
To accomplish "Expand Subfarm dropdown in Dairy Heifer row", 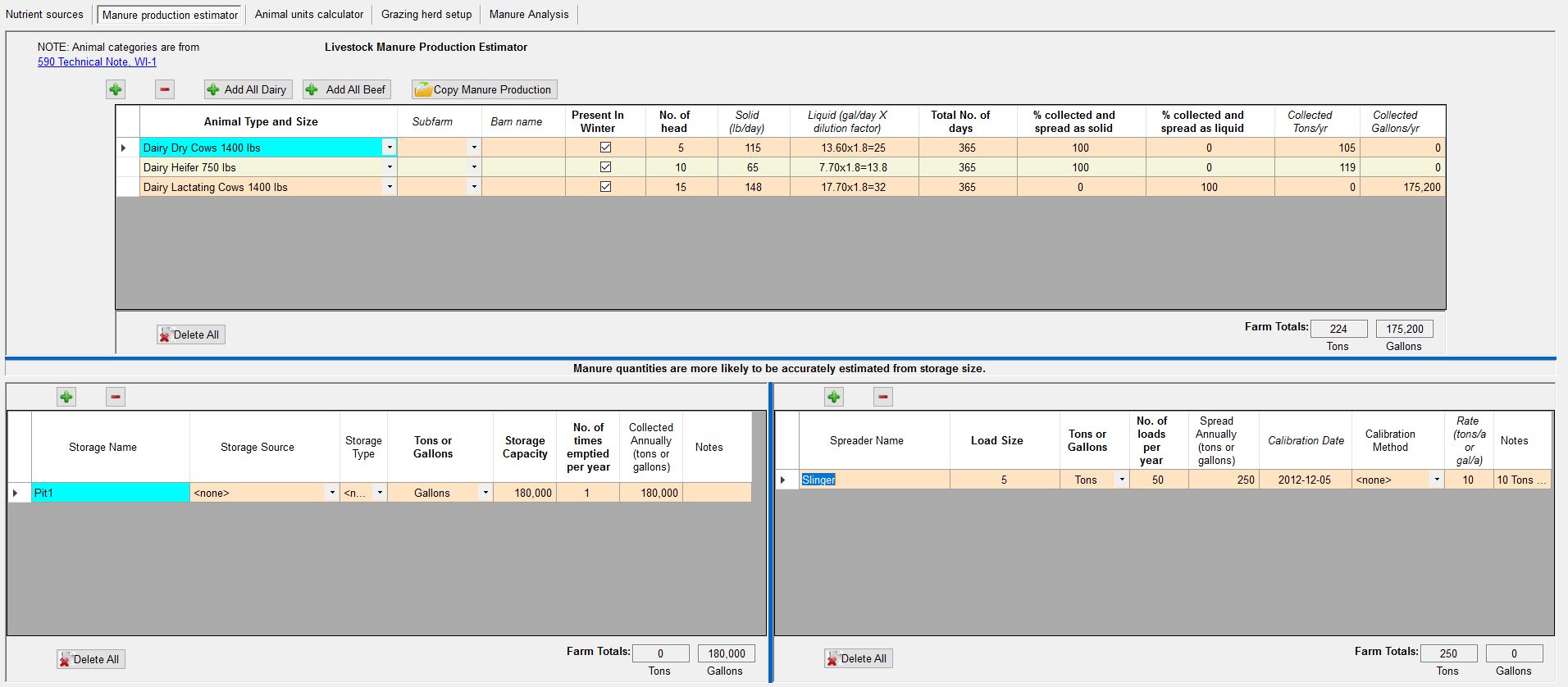I will click(x=474, y=167).
